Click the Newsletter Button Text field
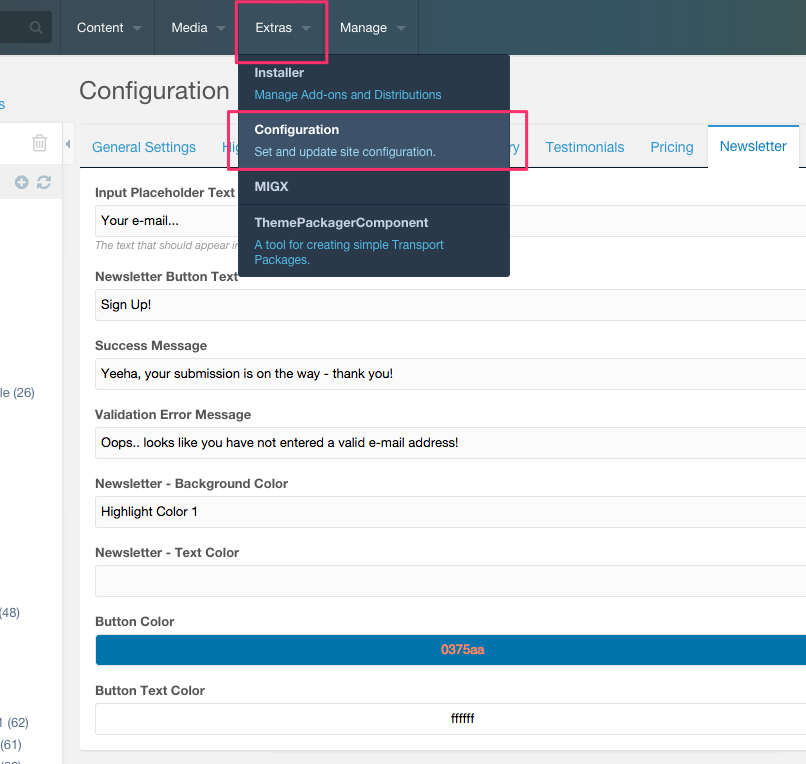Image resolution: width=806 pixels, height=764 pixels. pos(452,305)
